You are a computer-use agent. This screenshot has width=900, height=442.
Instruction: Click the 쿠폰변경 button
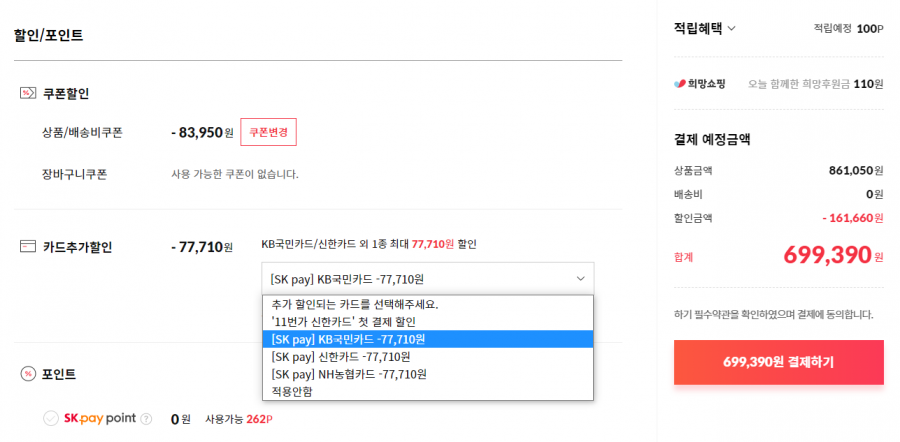click(x=268, y=133)
